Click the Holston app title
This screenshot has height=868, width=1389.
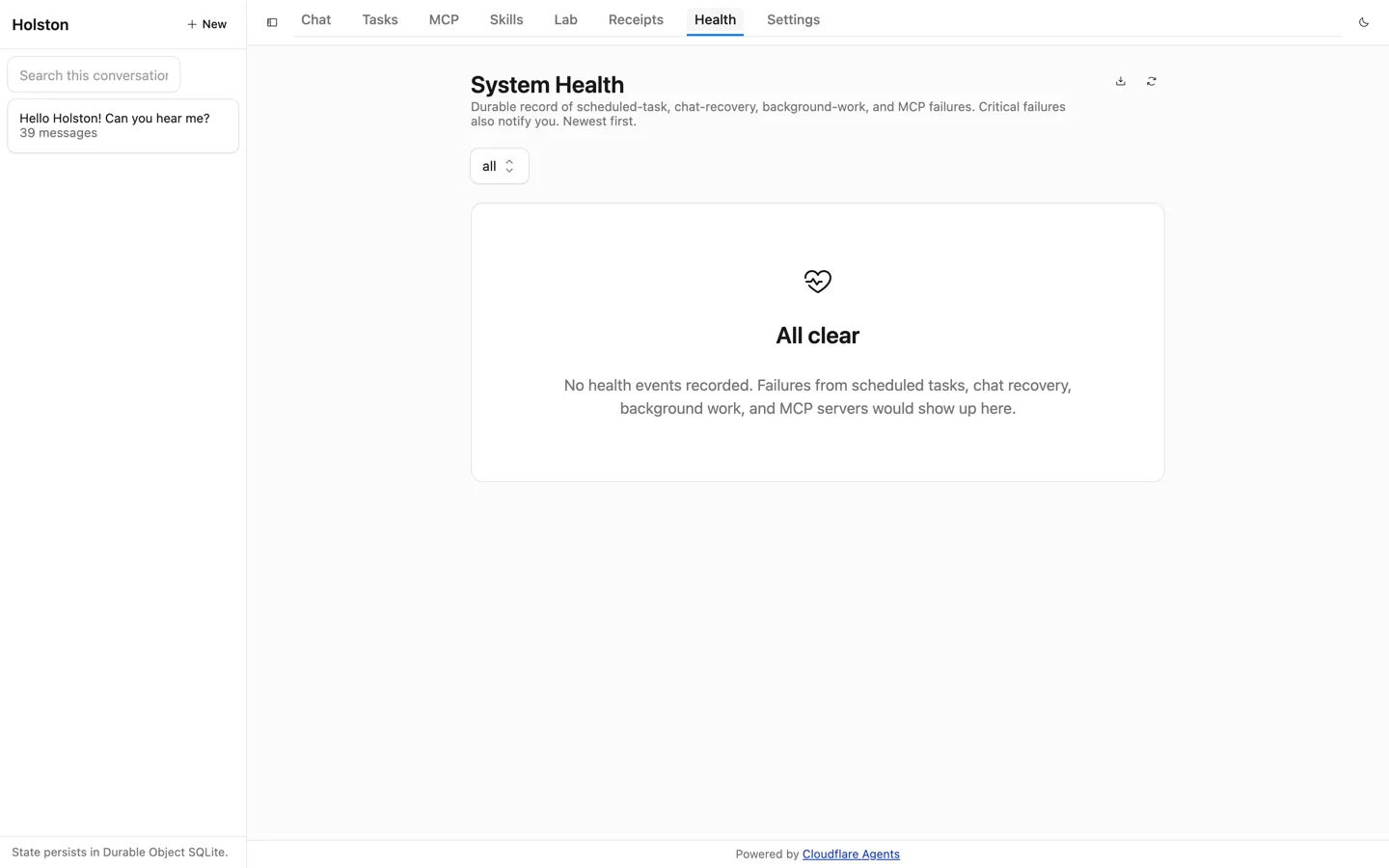click(41, 25)
